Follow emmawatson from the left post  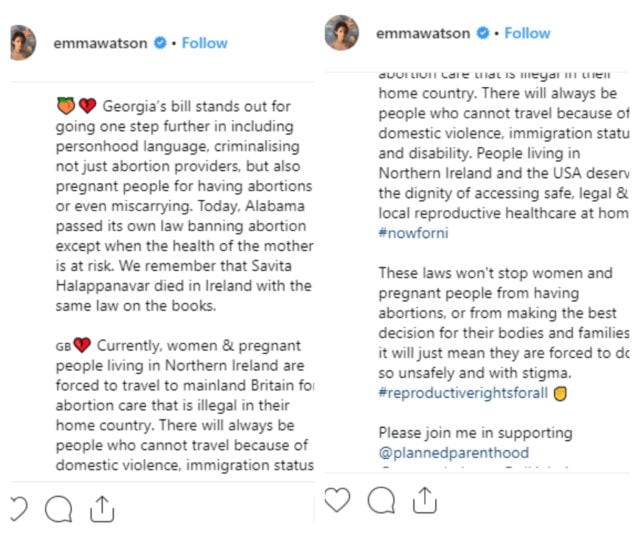pos(204,43)
